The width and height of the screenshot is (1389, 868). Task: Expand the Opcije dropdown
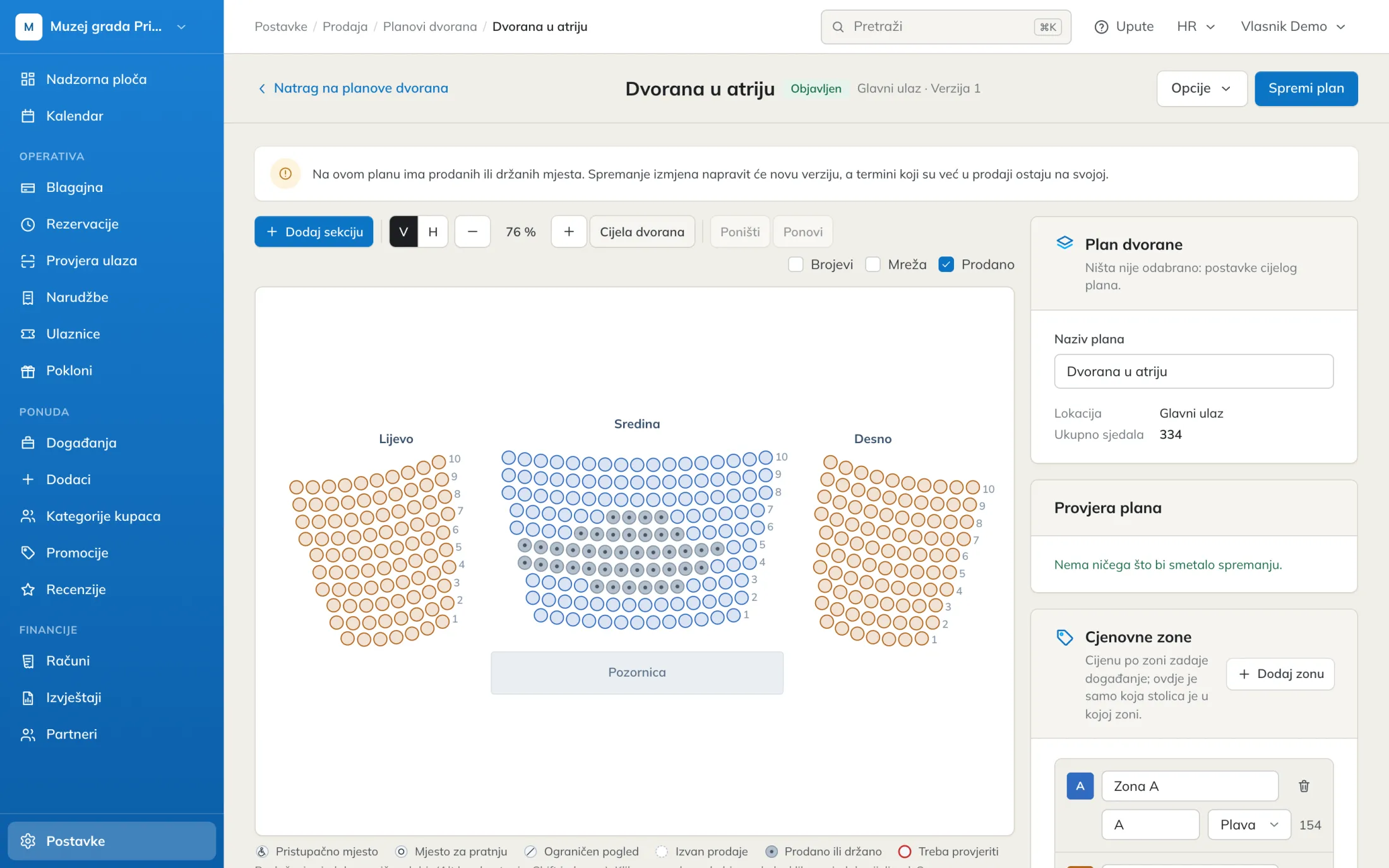(1201, 88)
